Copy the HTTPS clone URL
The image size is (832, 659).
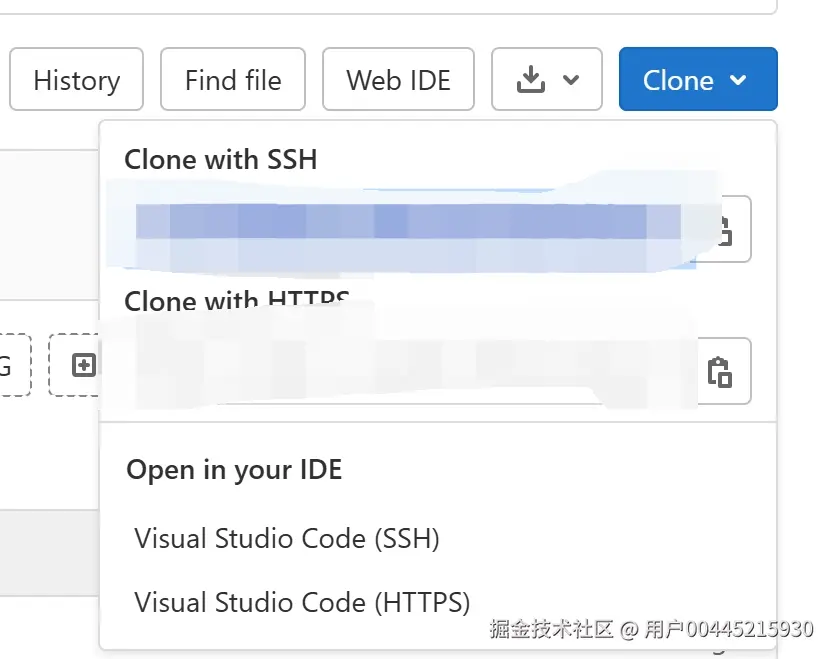pyautogui.click(x=720, y=371)
